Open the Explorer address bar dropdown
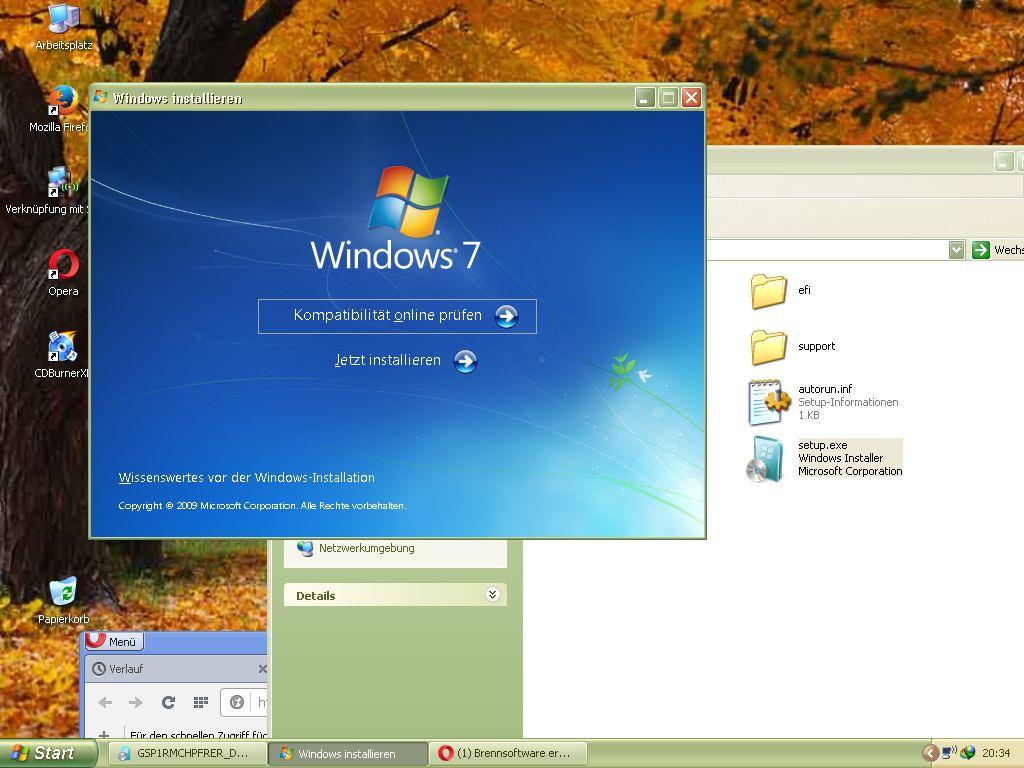This screenshot has height=768, width=1024. click(x=956, y=249)
